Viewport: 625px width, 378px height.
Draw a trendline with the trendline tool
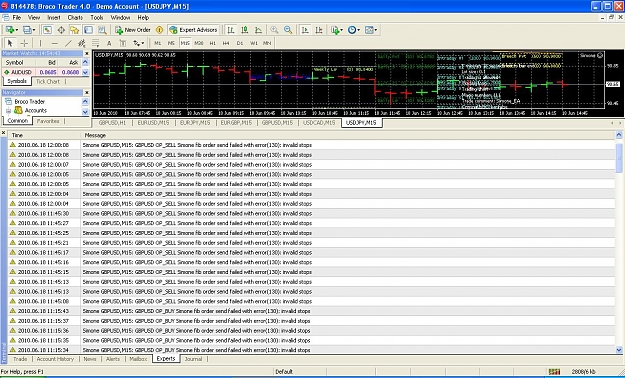tap(68, 43)
